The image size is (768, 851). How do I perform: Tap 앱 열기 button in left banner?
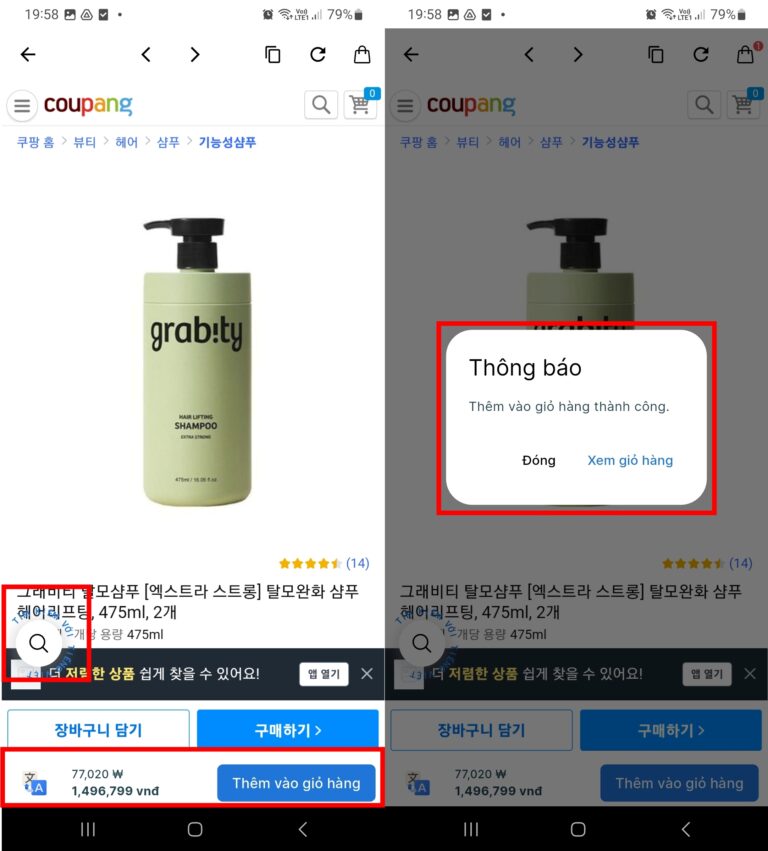[324, 674]
